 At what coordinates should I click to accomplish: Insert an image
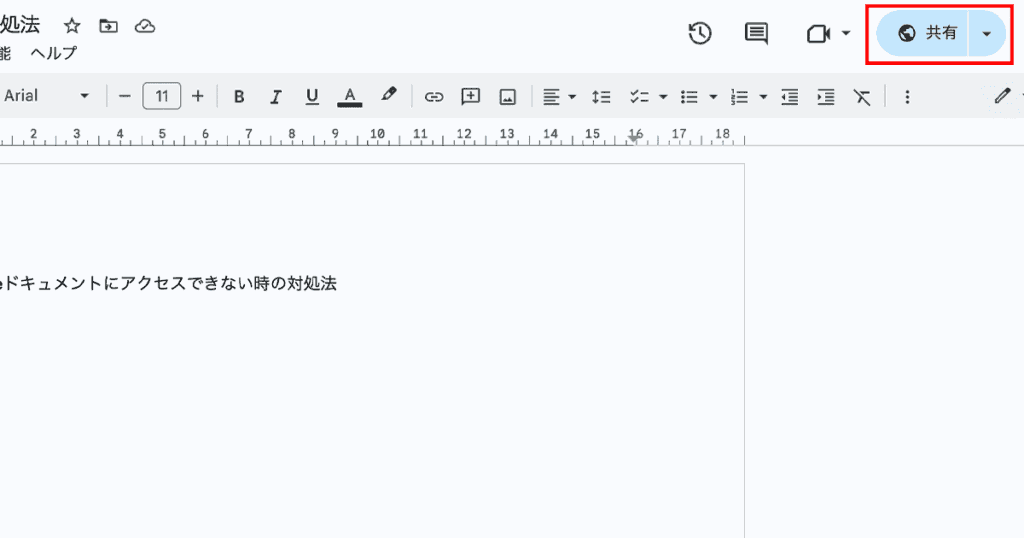point(507,97)
